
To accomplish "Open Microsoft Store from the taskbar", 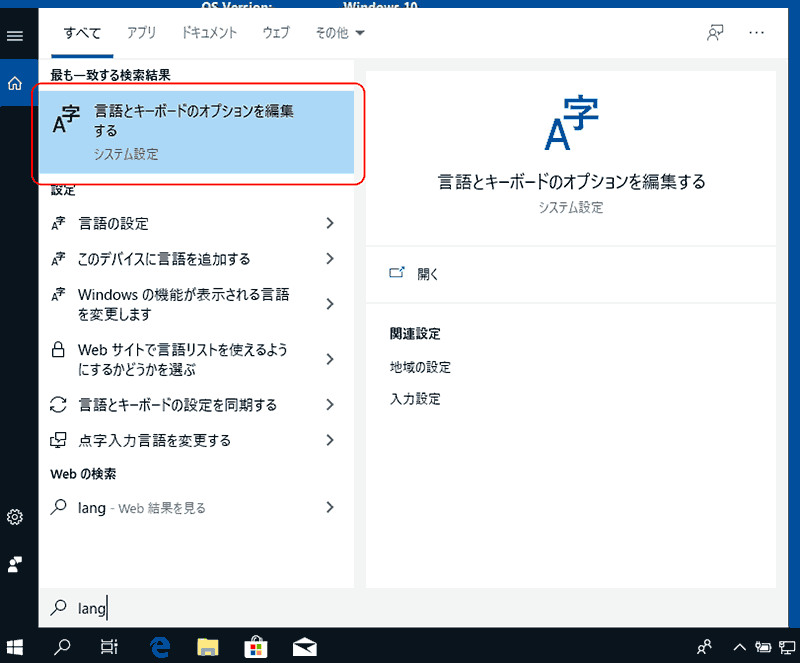I will pos(256,647).
